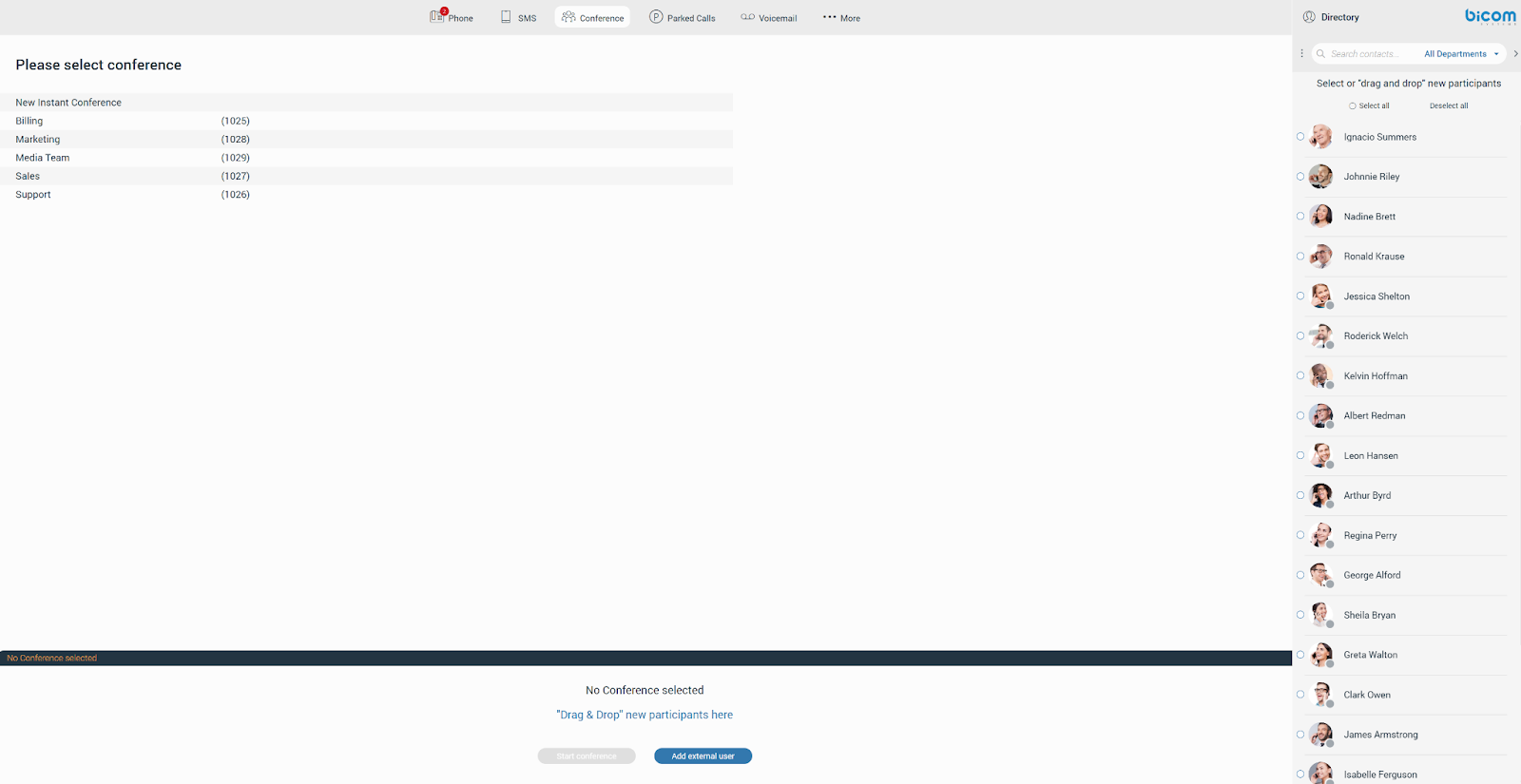Click Clark Owen avatar
This screenshot has height=784, width=1521.
(x=1320, y=696)
